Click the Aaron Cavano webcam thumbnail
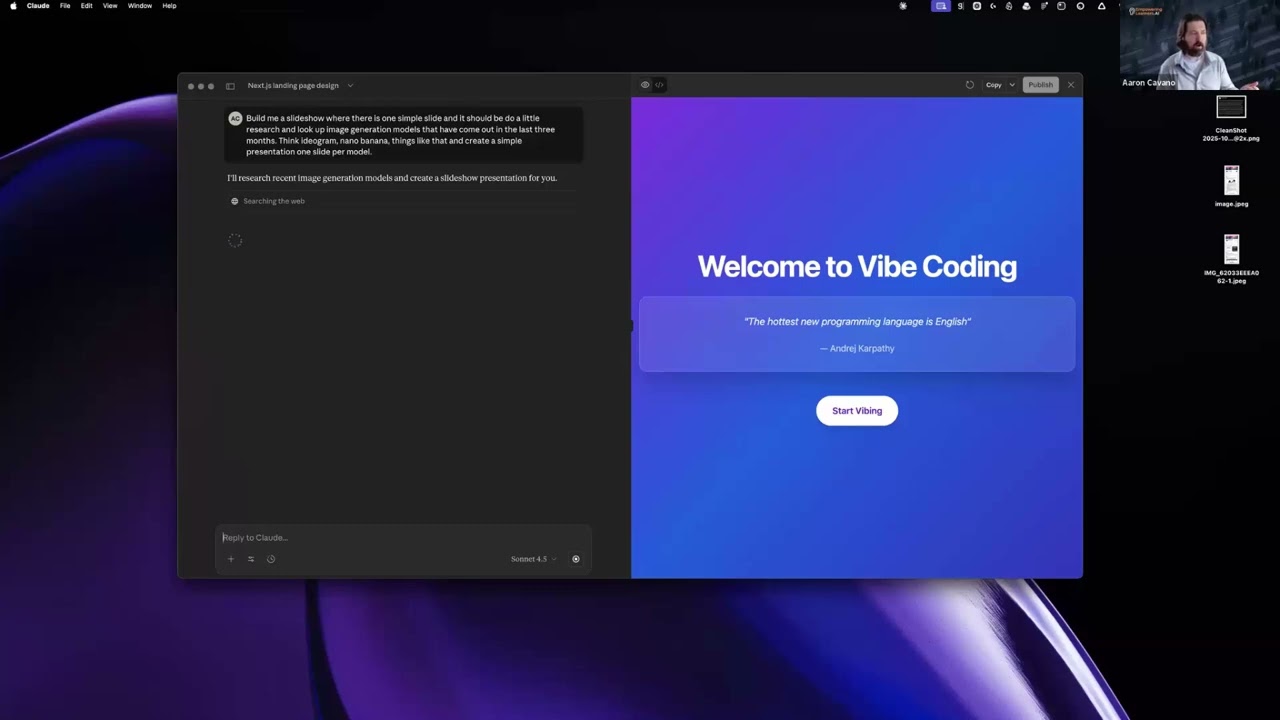This screenshot has height=720, width=1280. [x=1199, y=45]
